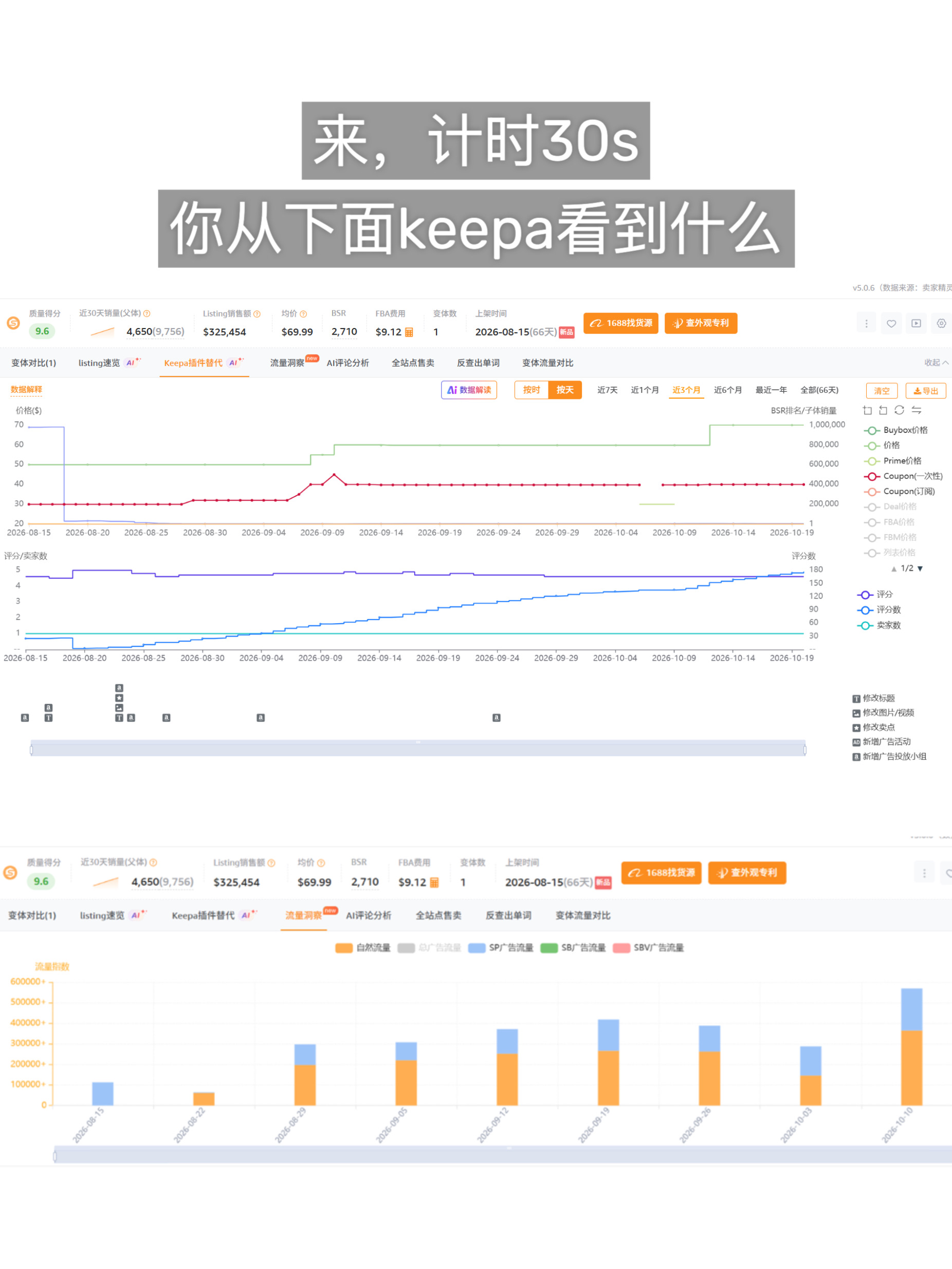Viewport: 952px width, 1269px height.
Task: Click the Amazon 'a' marker below 2026-09-24
Action: (x=497, y=718)
